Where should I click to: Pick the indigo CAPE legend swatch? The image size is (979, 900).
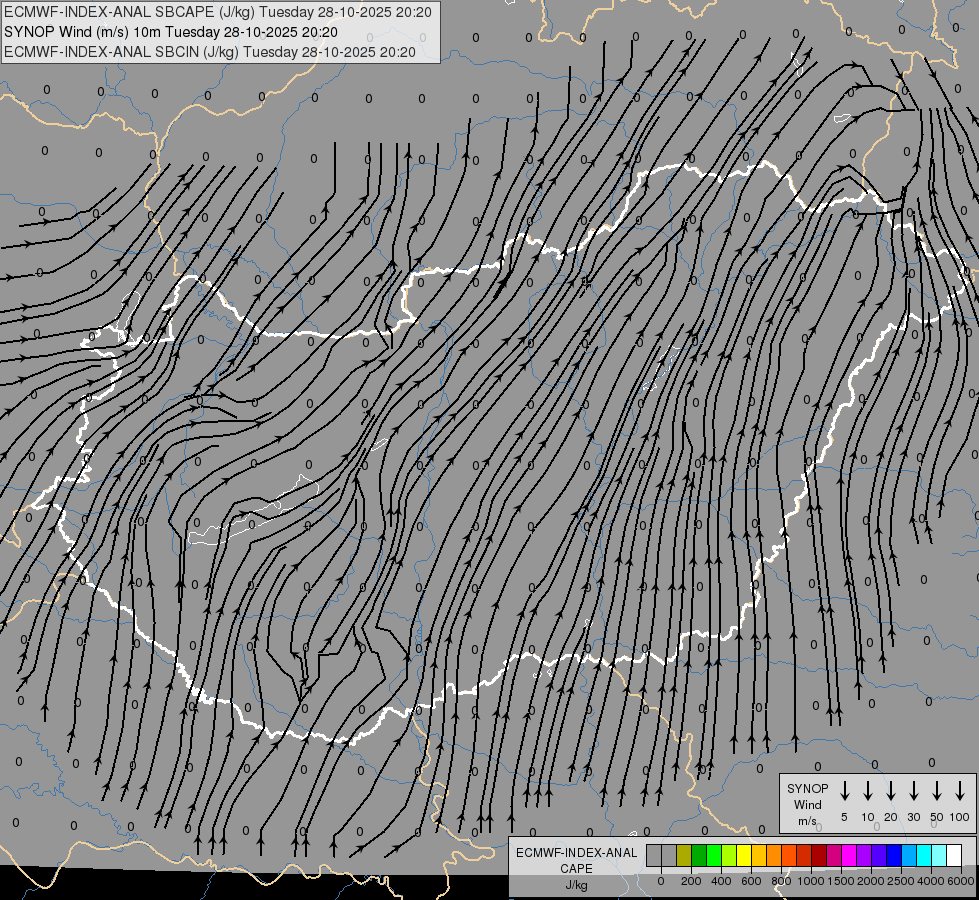879,855
